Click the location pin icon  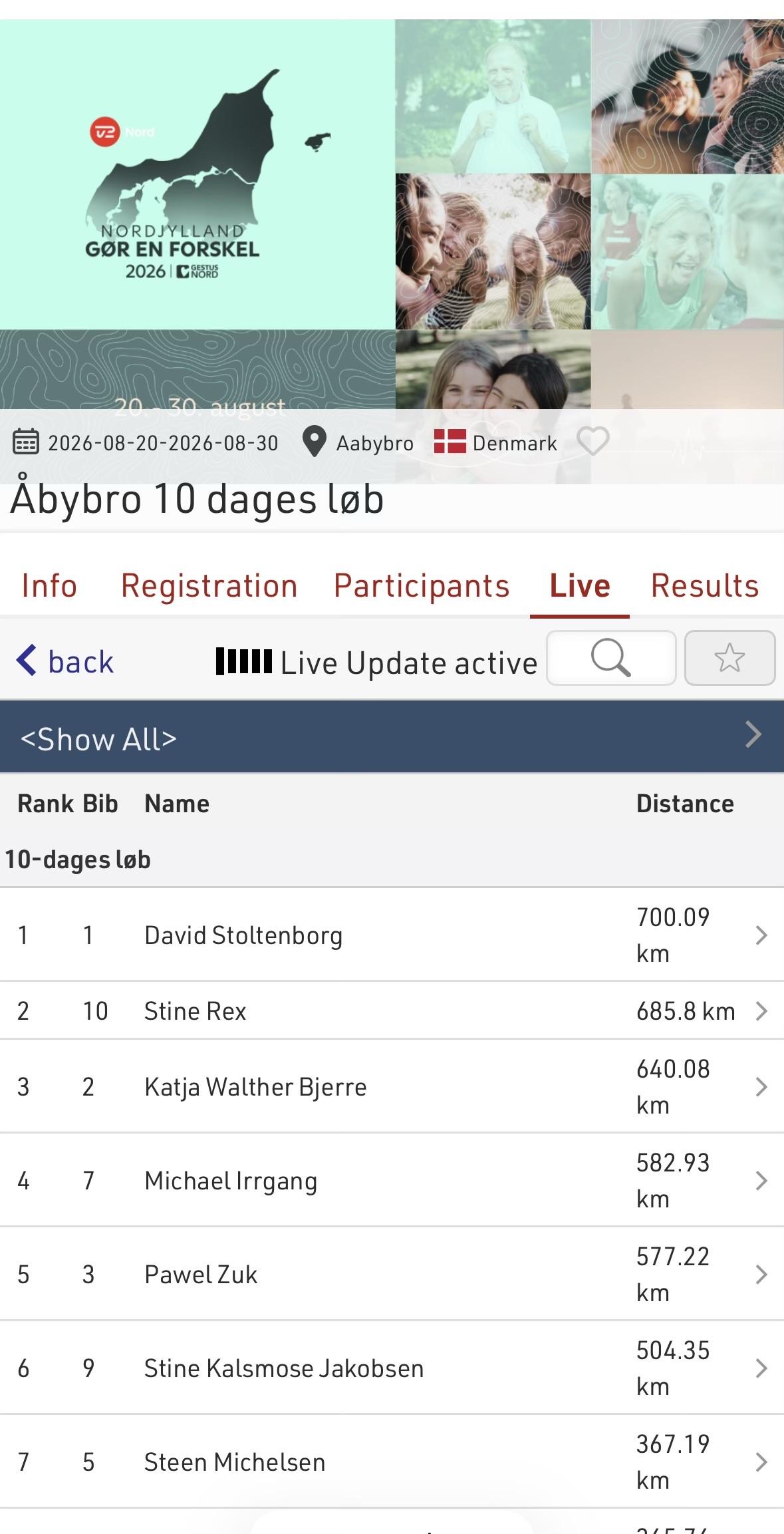pyautogui.click(x=314, y=441)
